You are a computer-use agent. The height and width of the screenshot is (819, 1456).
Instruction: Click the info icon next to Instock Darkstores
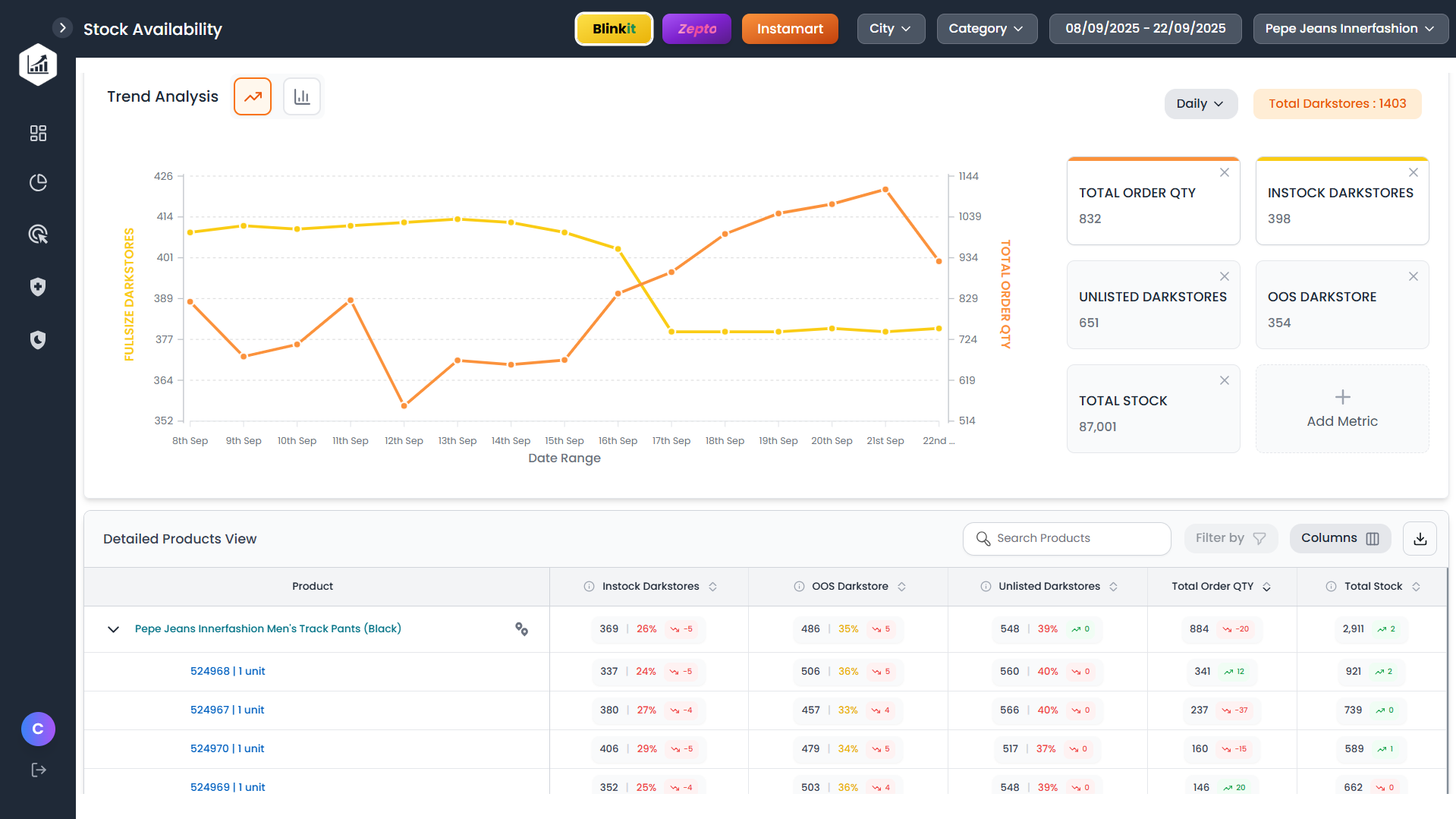589,587
